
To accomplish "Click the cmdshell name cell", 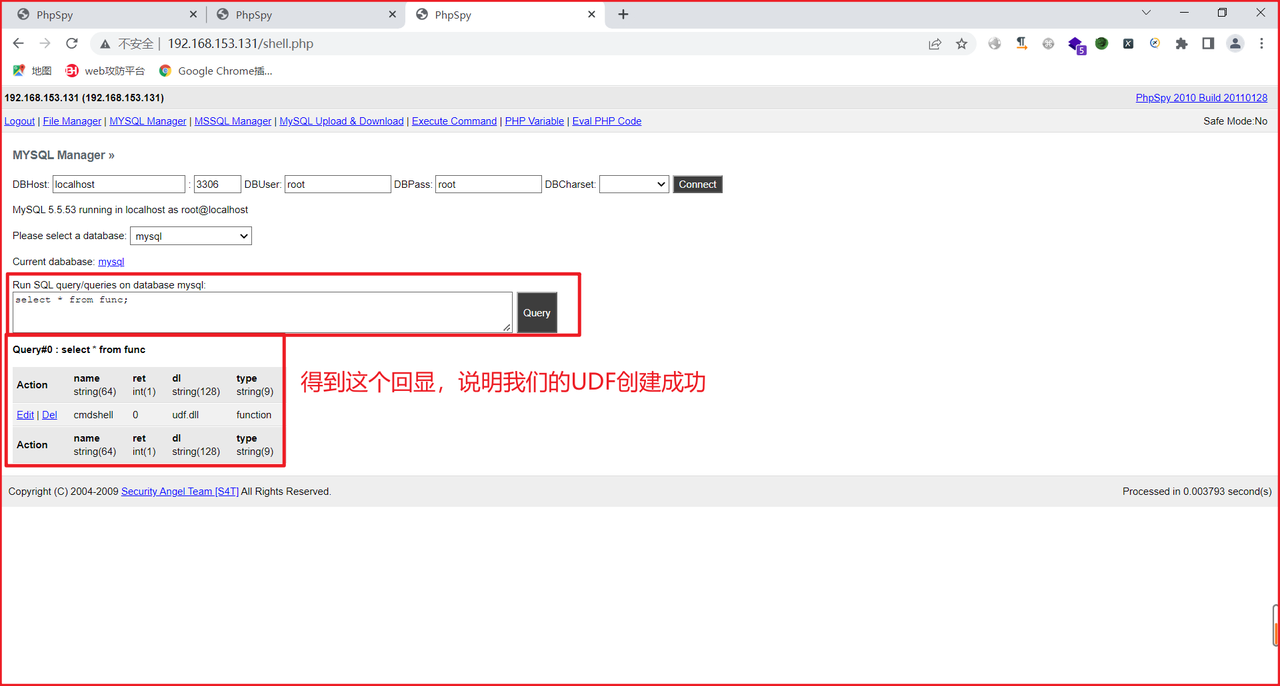I will pyautogui.click(x=94, y=415).
